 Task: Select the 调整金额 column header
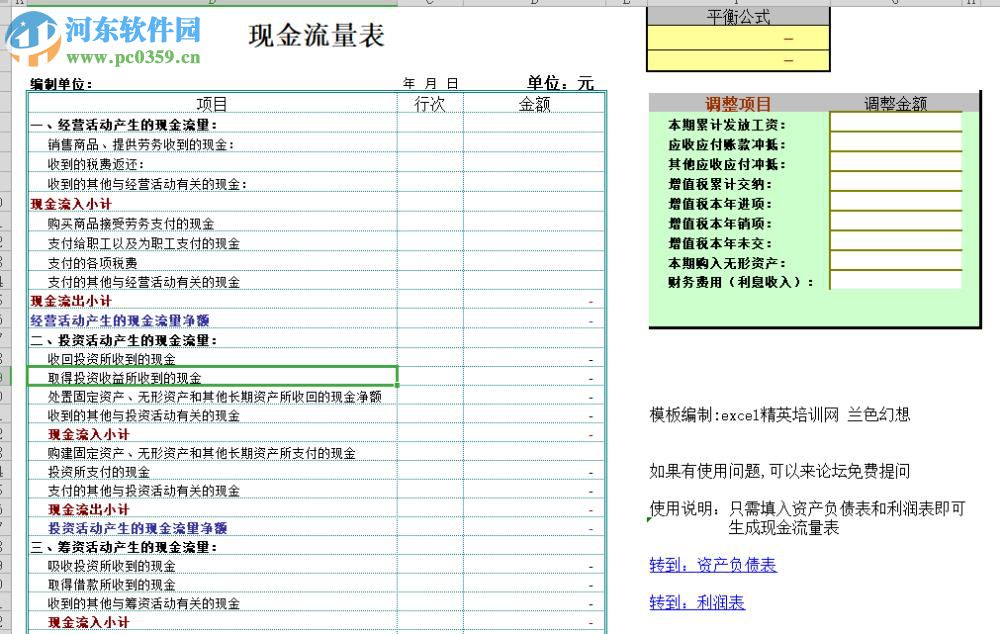[896, 104]
